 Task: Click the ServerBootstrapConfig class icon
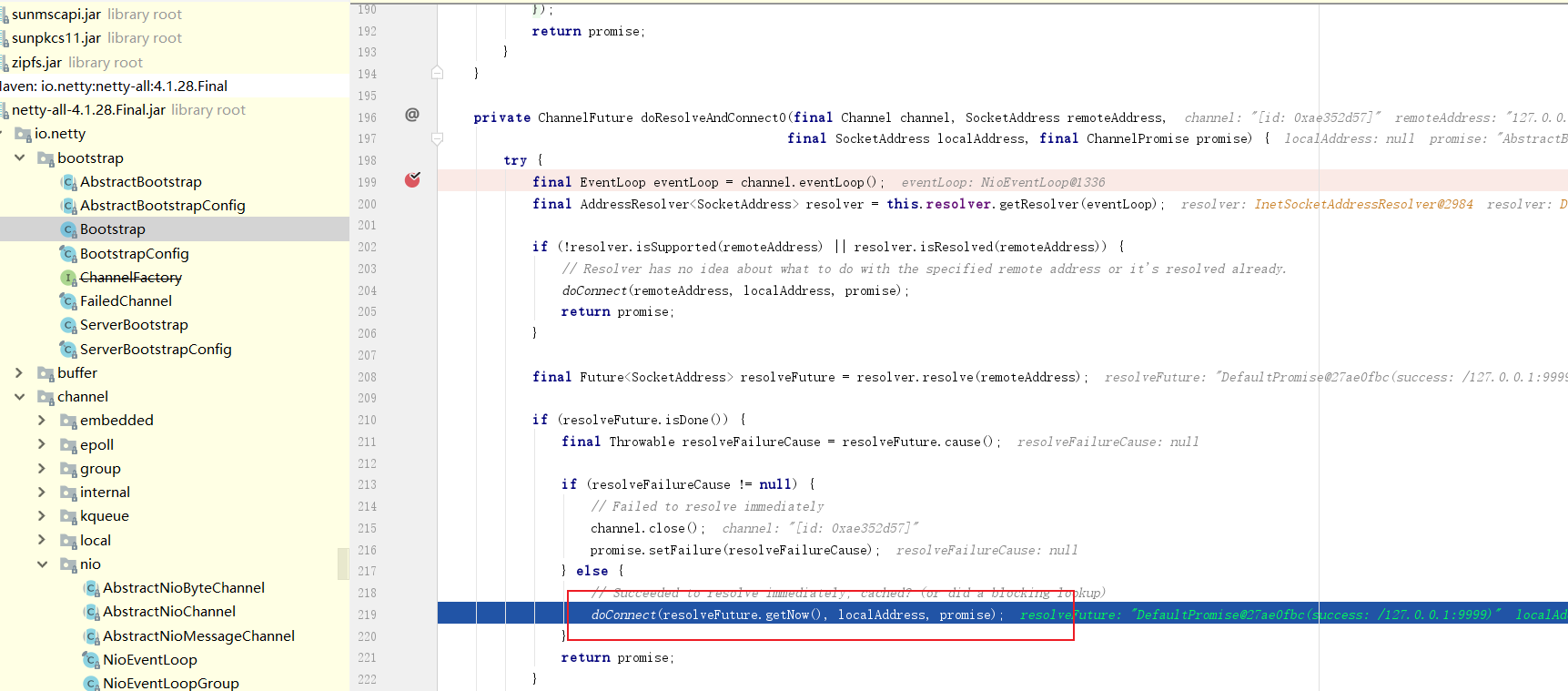[68, 350]
